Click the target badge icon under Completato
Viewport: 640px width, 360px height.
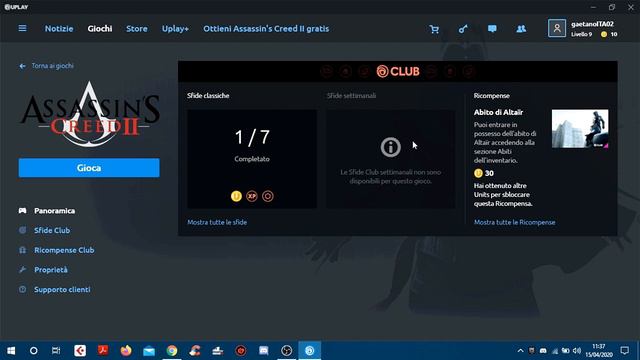point(268,196)
